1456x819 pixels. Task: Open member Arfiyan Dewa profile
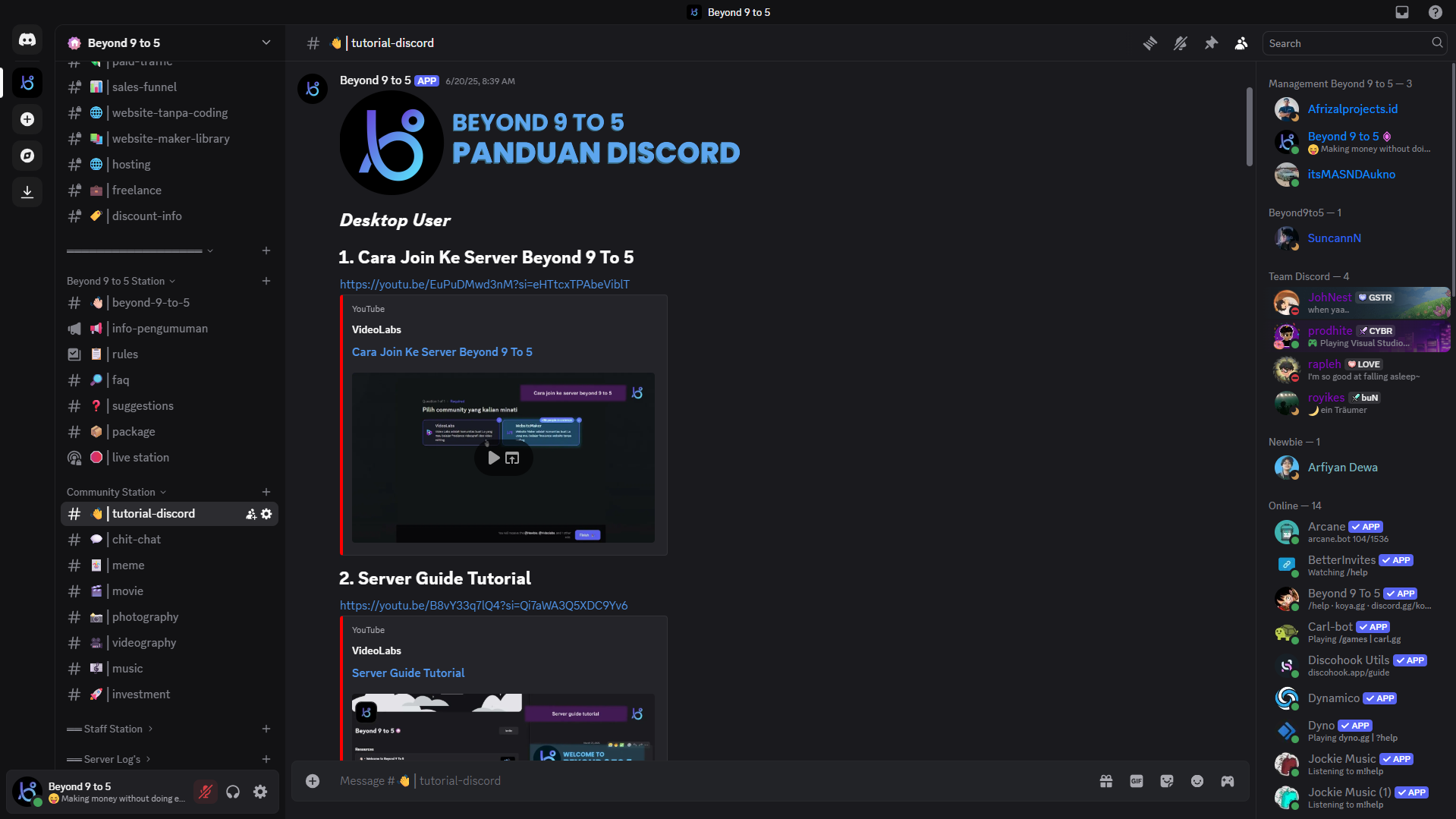click(1359, 468)
